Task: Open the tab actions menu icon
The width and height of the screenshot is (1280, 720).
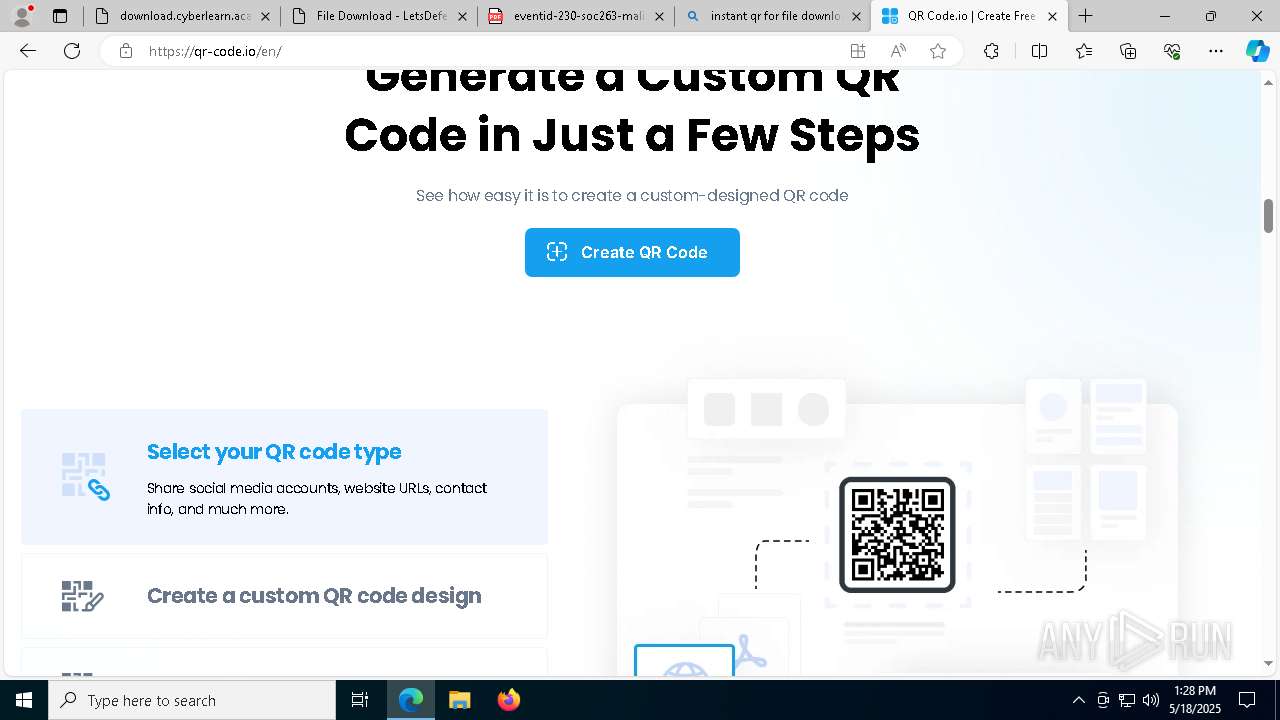Action: [x=60, y=16]
